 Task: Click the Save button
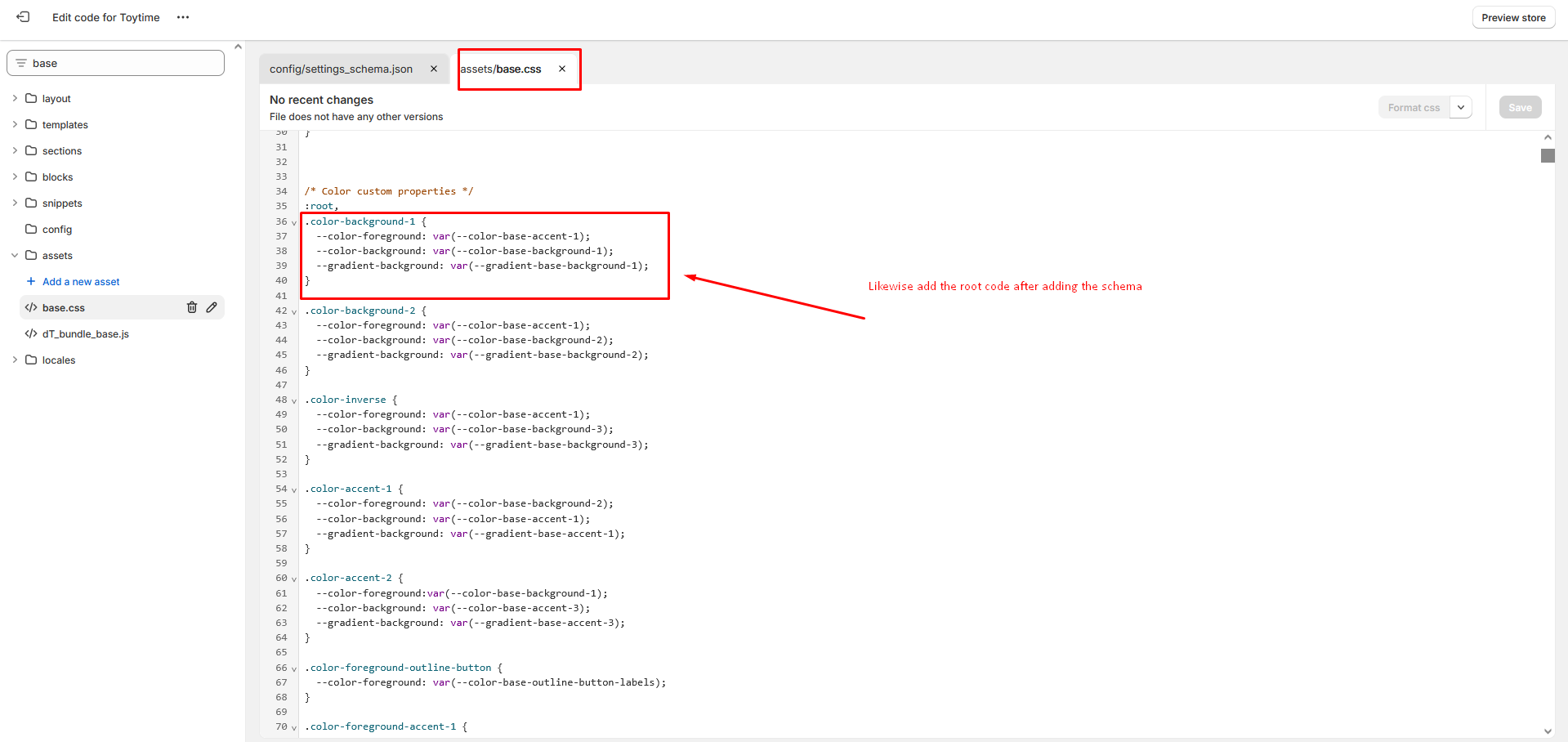click(x=1520, y=107)
